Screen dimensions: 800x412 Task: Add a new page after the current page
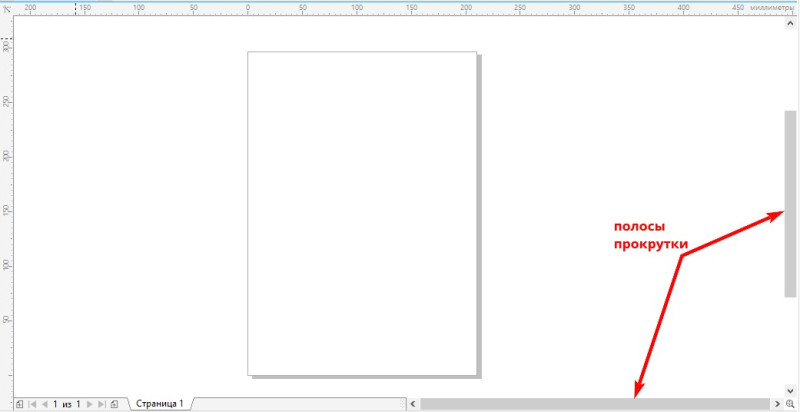click(x=114, y=404)
